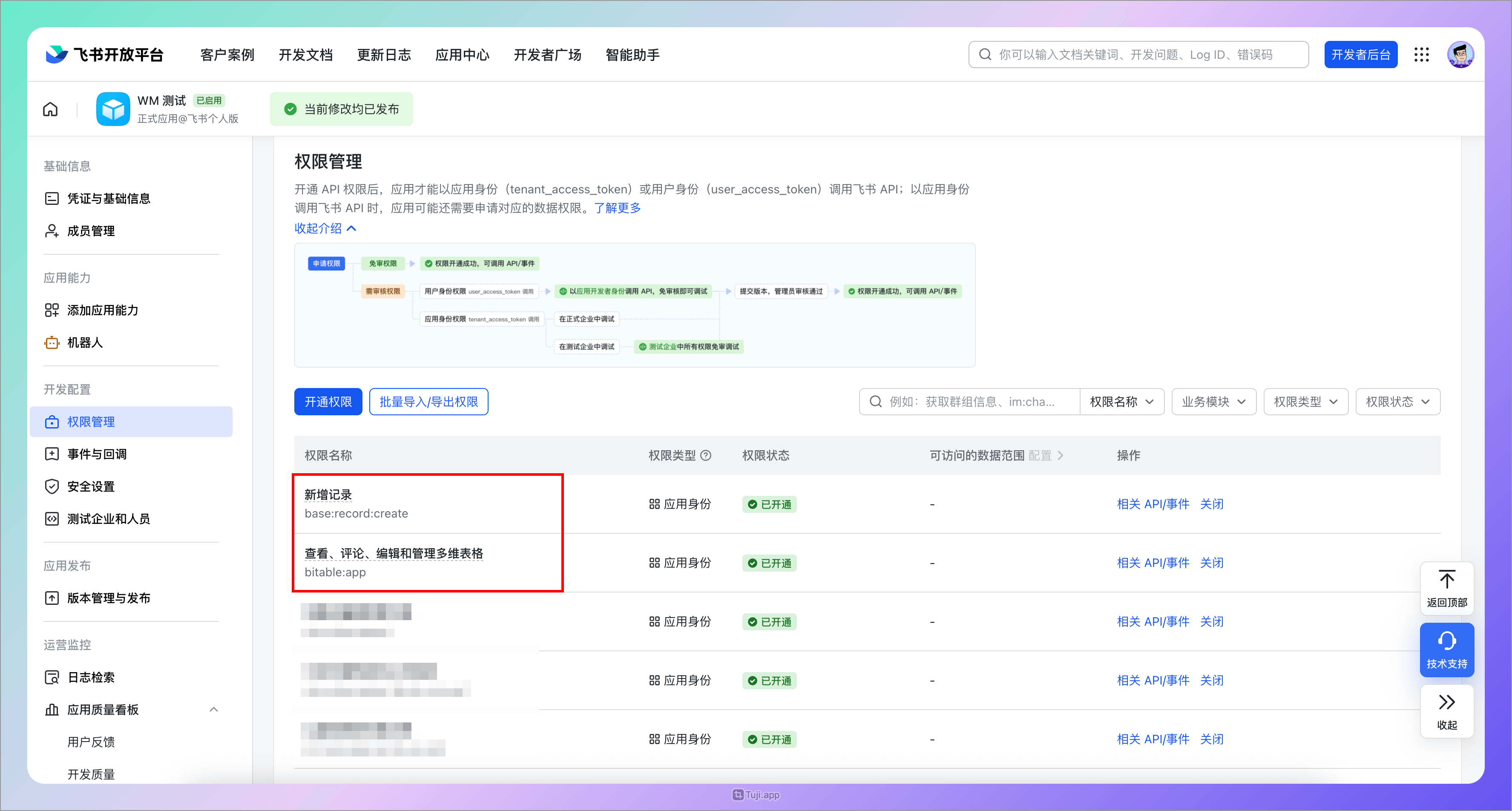The width and height of the screenshot is (1512, 811).
Task: Click the 权限管理 lock icon
Action: (52, 421)
